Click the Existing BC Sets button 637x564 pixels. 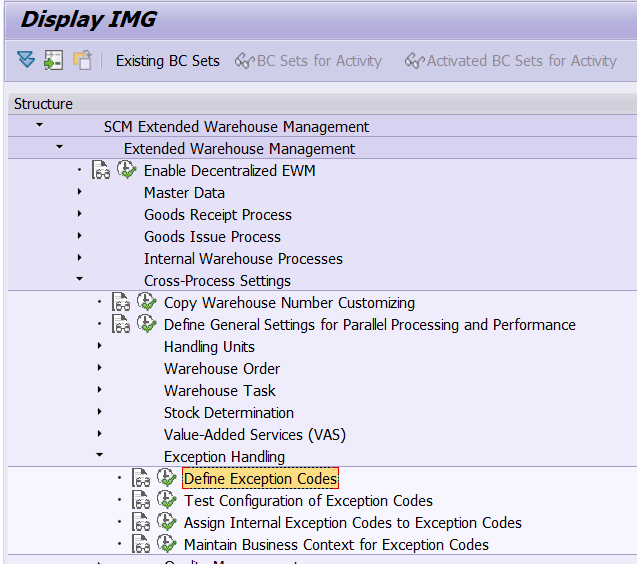pyautogui.click(x=167, y=61)
